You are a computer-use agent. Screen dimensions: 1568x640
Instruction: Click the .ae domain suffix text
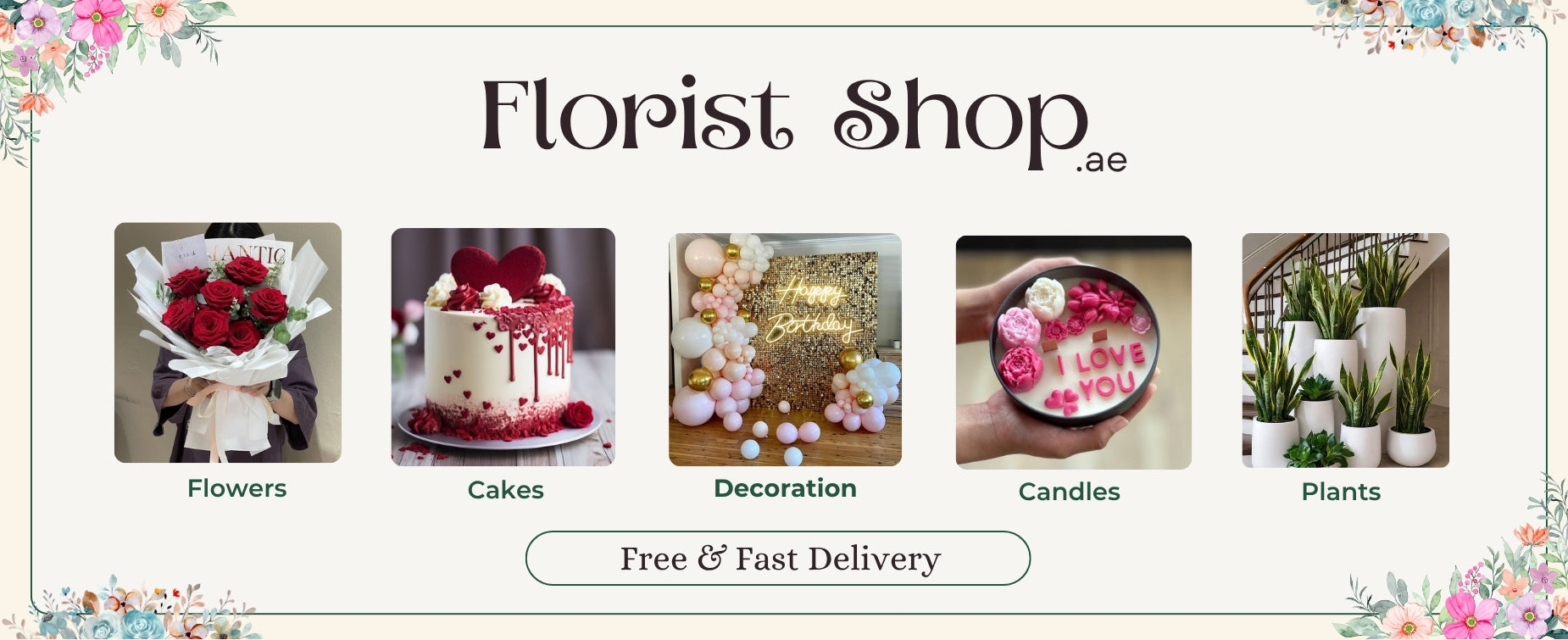pyautogui.click(x=1101, y=161)
